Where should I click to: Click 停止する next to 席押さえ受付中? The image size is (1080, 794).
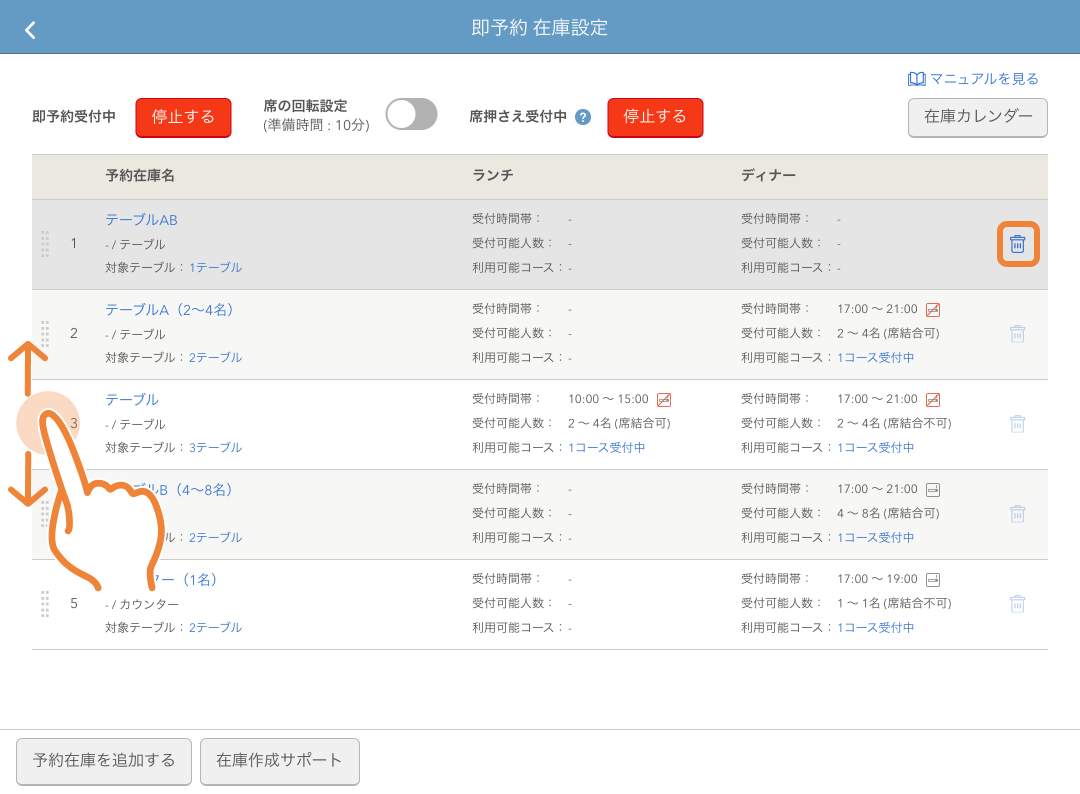[x=655, y=117]
